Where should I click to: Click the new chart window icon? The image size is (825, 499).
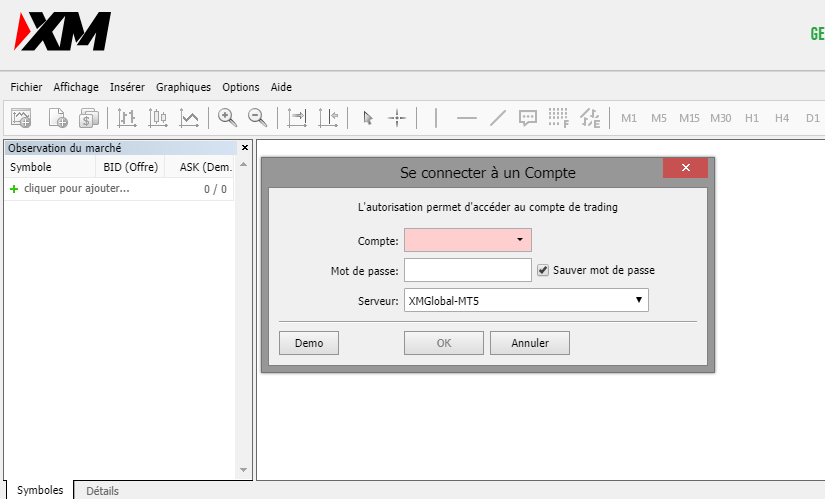pos(22,118)
